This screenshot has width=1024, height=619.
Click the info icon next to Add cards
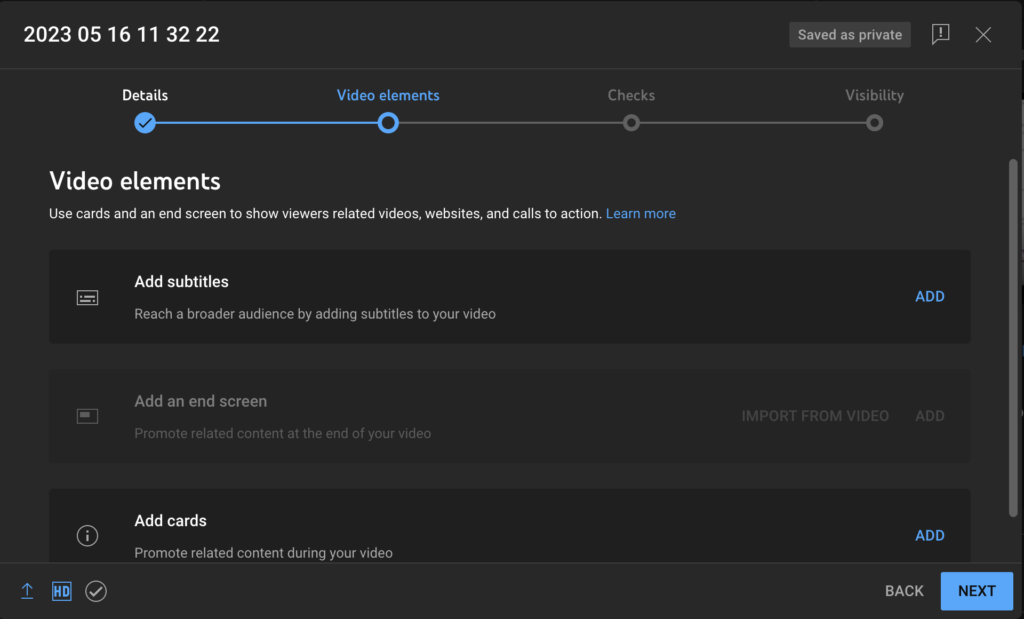point(87,535)
